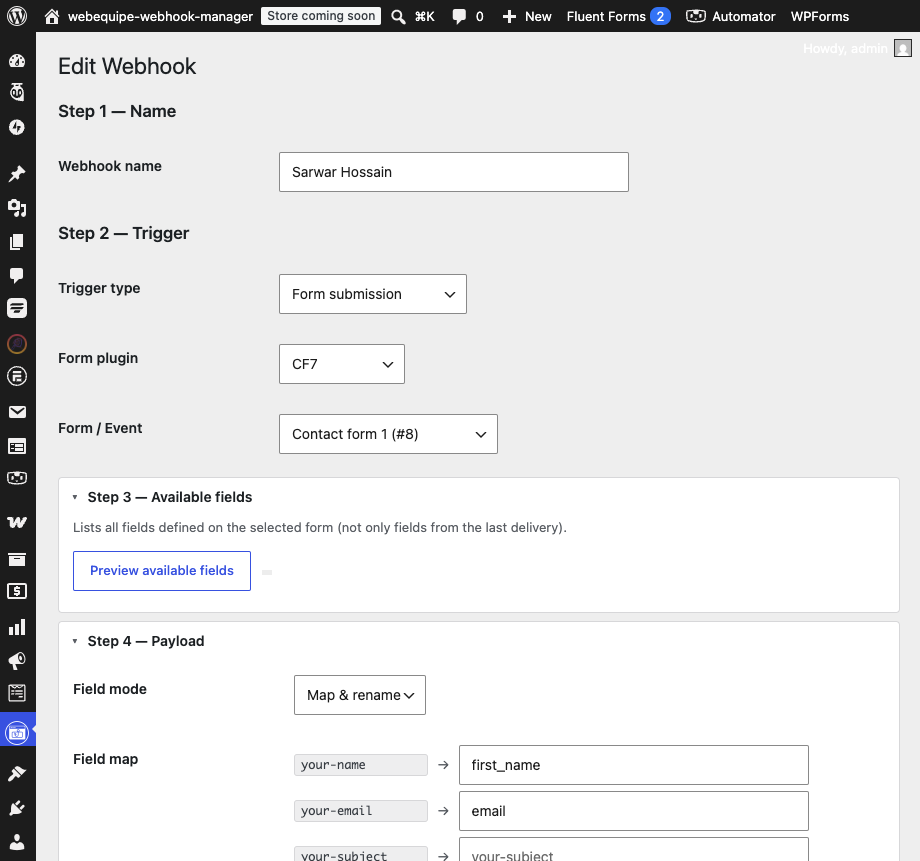Click the your-name source field tag
The width and height of the screenshot is (920, 861).
(x=361, y=765)
